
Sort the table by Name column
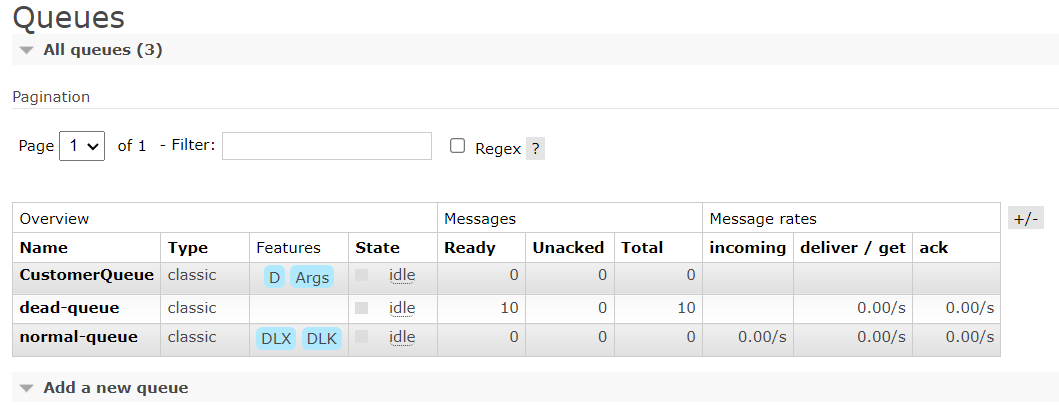point(44,248)
